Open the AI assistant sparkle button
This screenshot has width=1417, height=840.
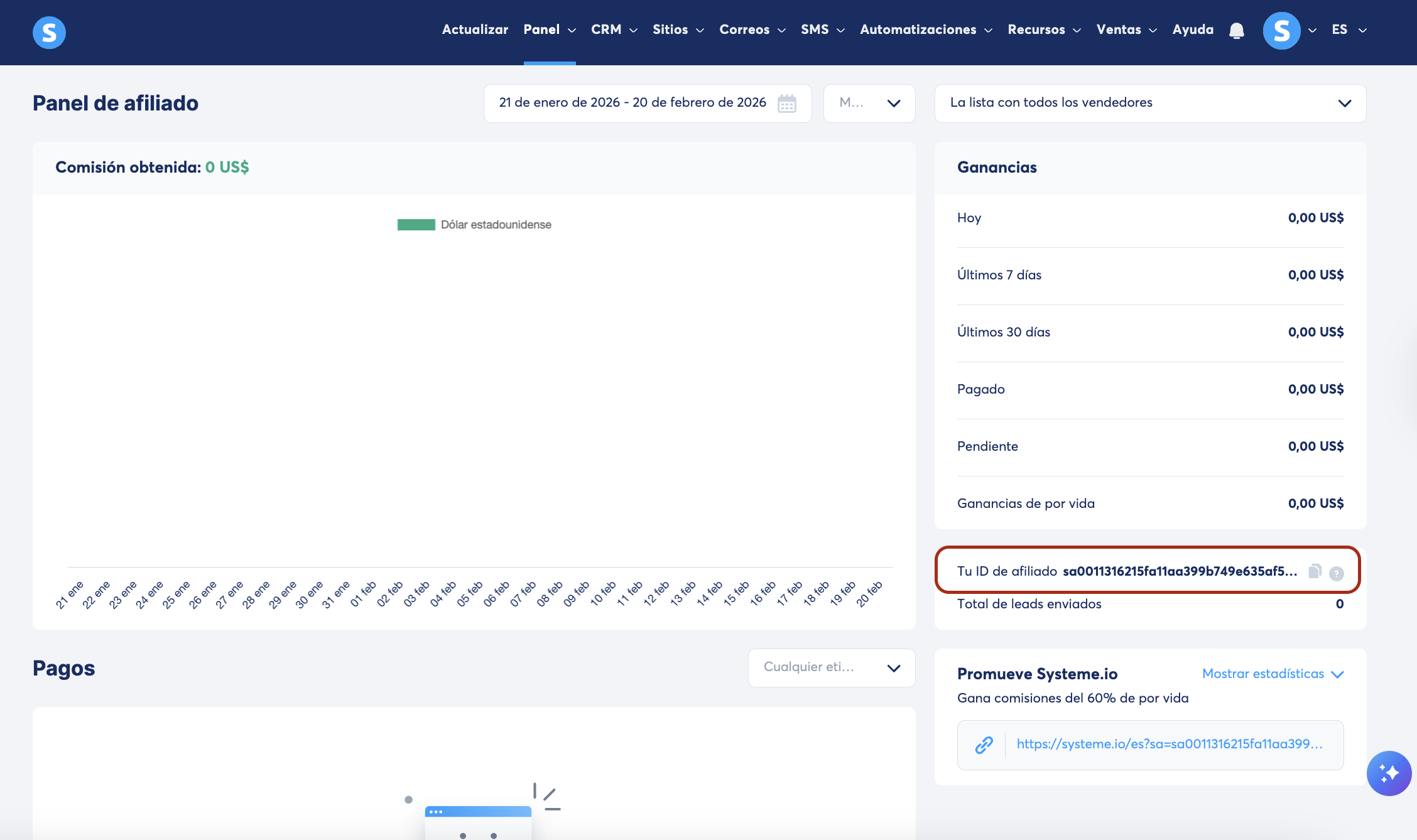(1389, 773)
